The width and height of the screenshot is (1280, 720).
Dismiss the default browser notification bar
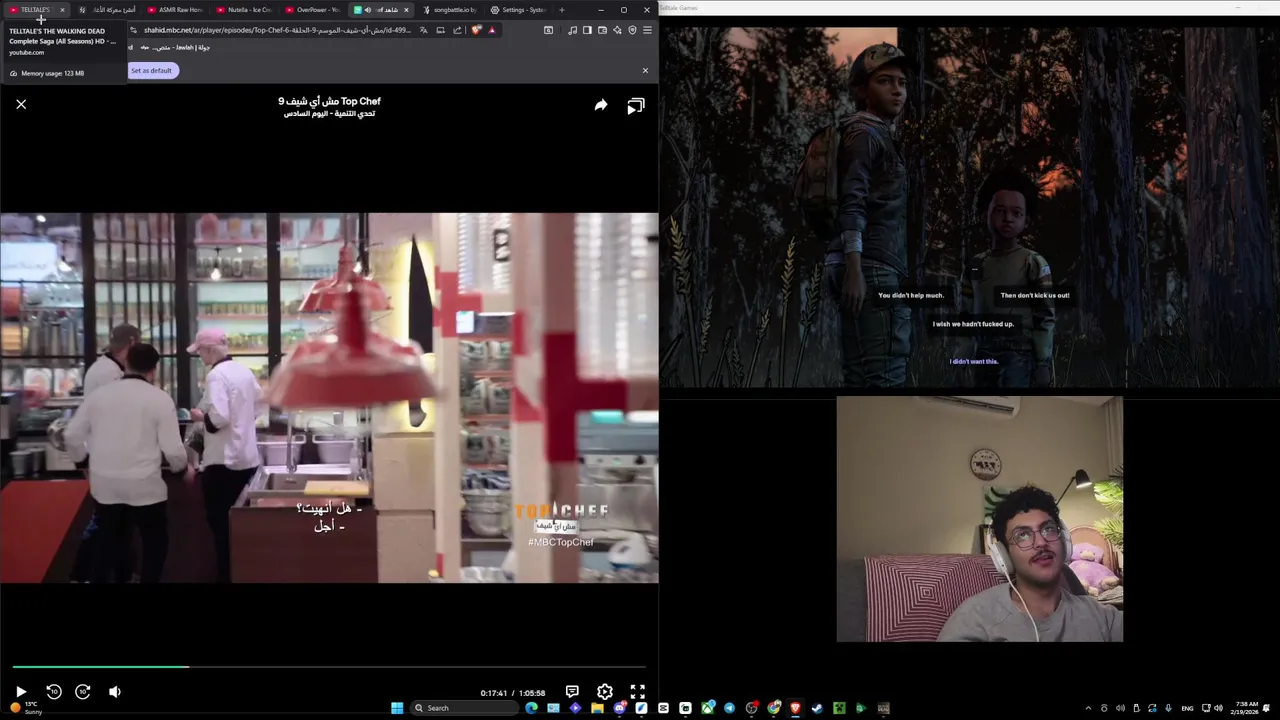[645, 70]
